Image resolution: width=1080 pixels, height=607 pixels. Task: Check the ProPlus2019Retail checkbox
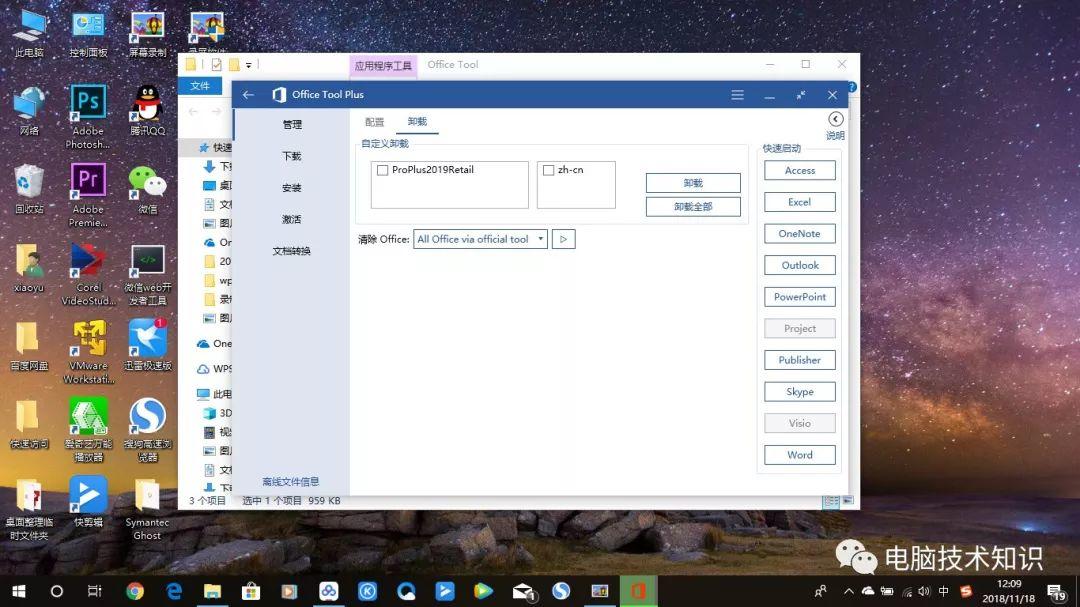point(382,170)
